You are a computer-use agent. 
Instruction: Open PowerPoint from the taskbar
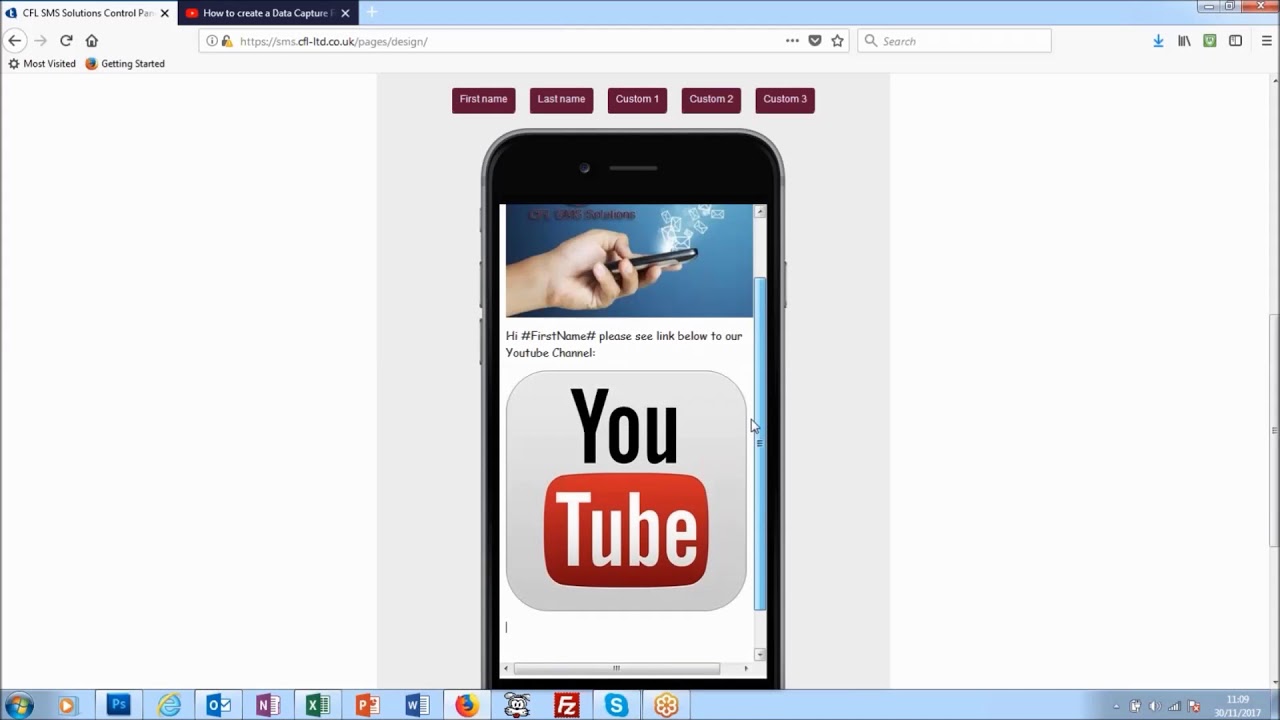[x=367, y=705]
